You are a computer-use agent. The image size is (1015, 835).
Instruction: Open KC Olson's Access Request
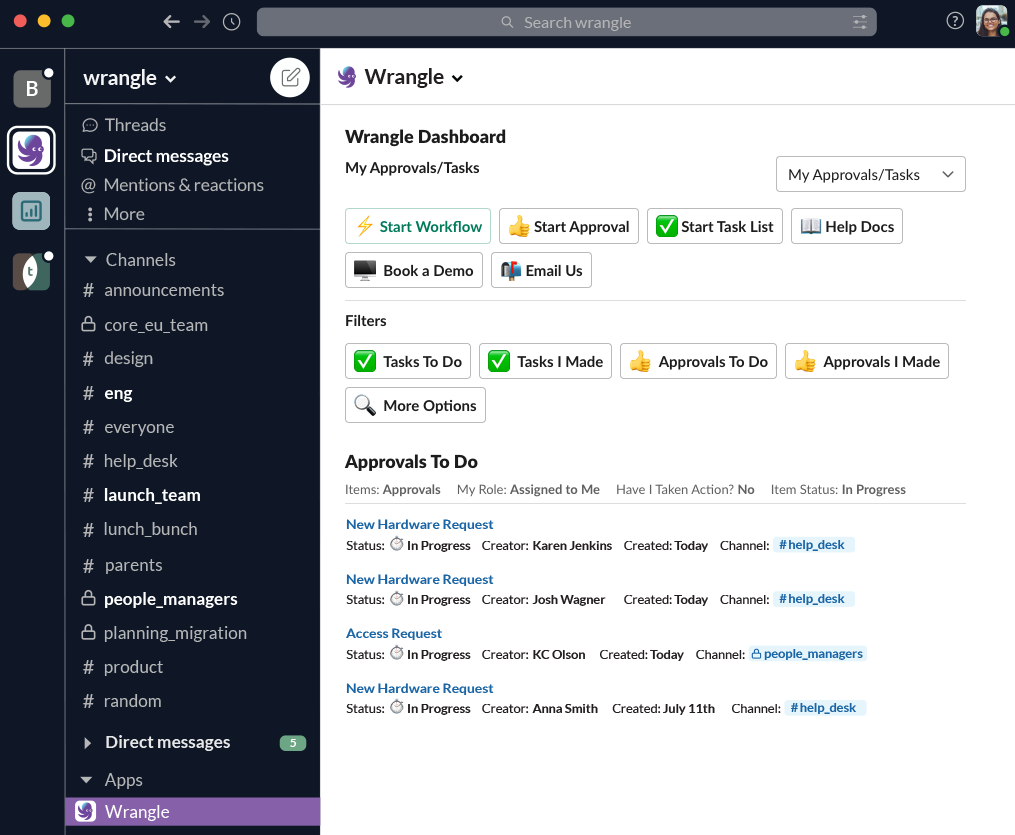point(394,633)
